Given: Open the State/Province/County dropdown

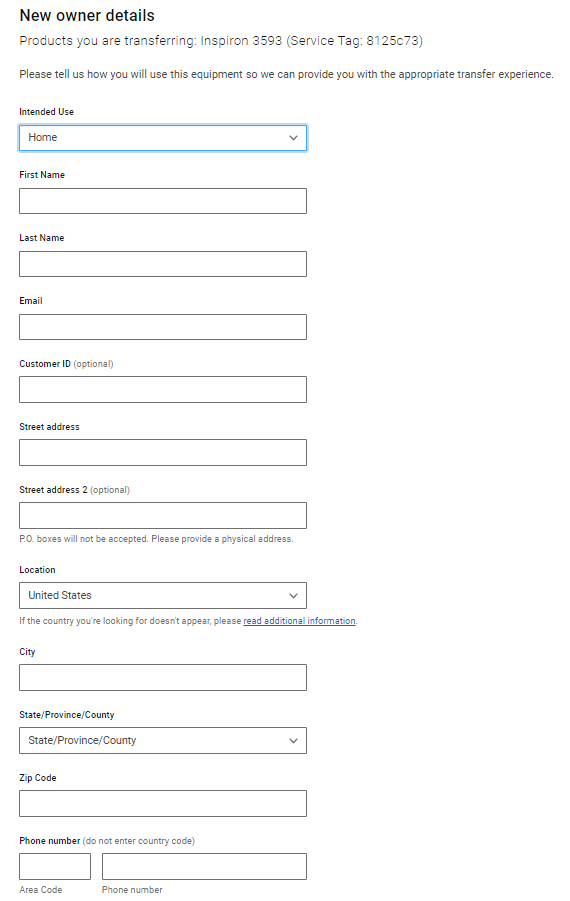Looking at the screenshot, I should (163, 741).
